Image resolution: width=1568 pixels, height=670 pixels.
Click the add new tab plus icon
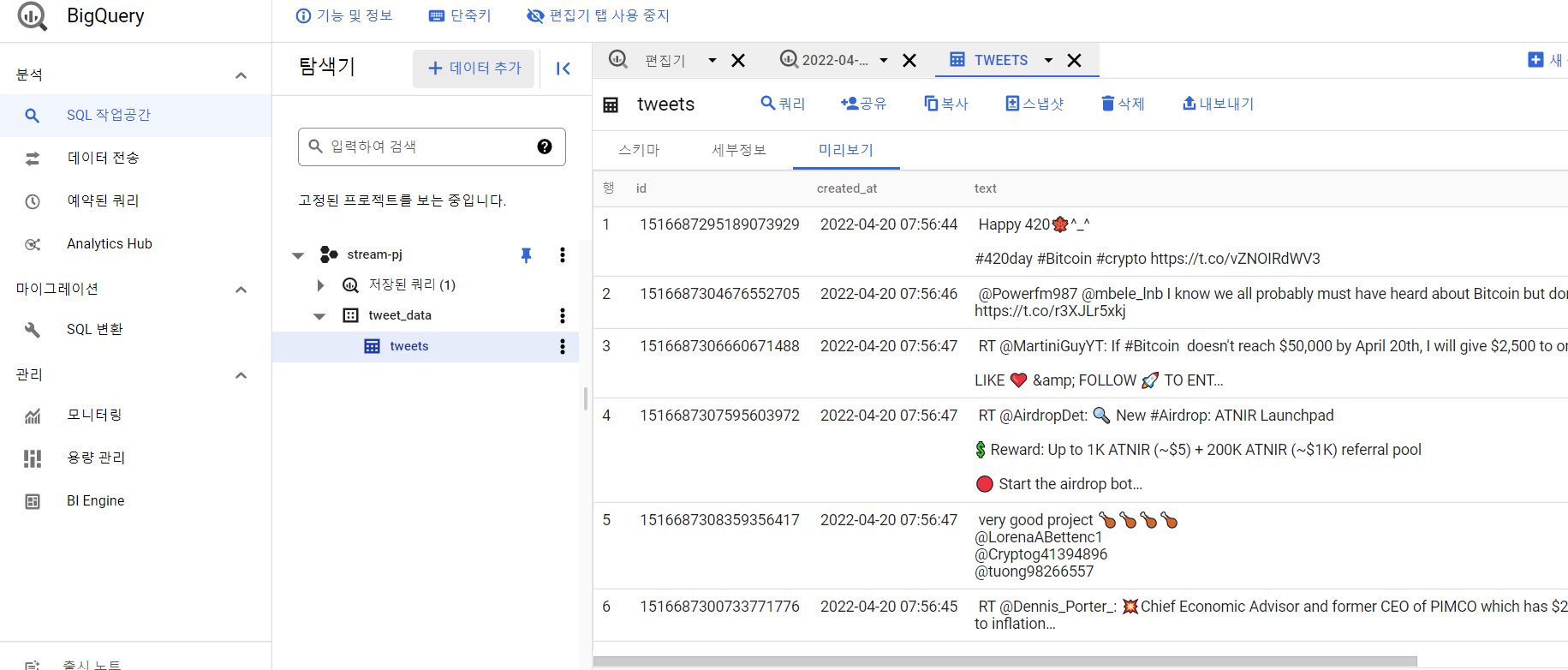tap(1535, 60)
